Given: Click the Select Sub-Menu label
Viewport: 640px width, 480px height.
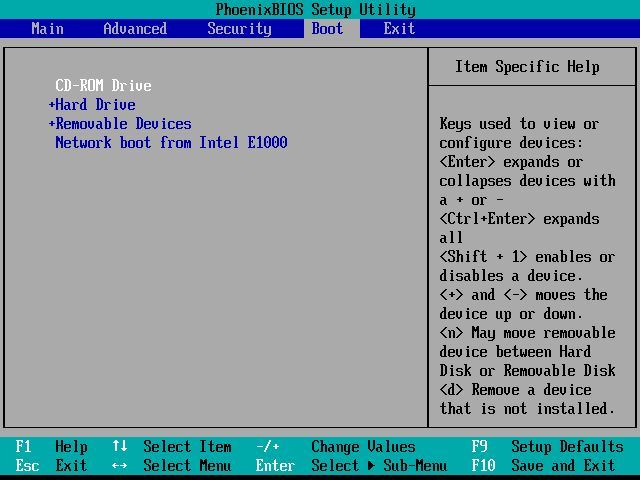Looking at the screenshot, I should (x=379, y=465).
